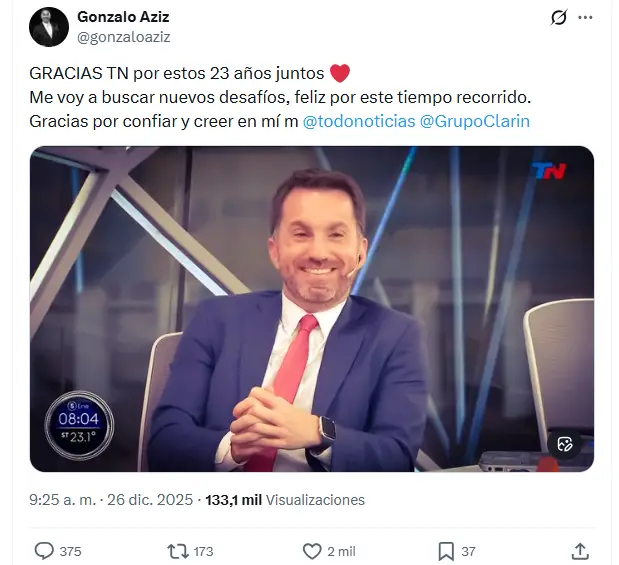Open the @todonoticias mention link
This screenshot has width=619, height=565.
359,121
